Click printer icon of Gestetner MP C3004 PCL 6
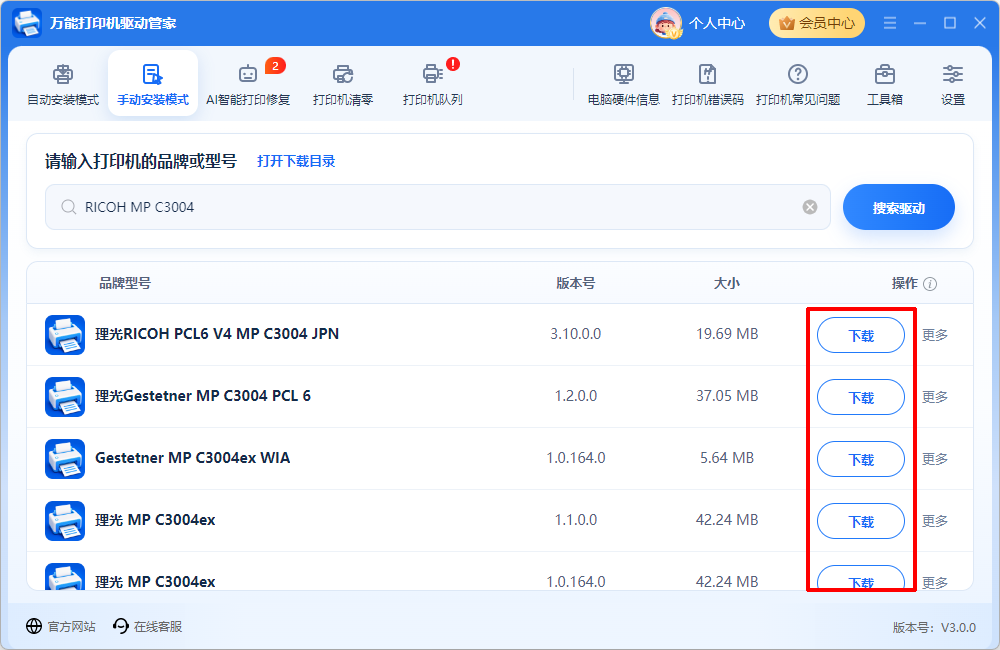This screenshot has height=650, width=1000. [x=65, y=396]
